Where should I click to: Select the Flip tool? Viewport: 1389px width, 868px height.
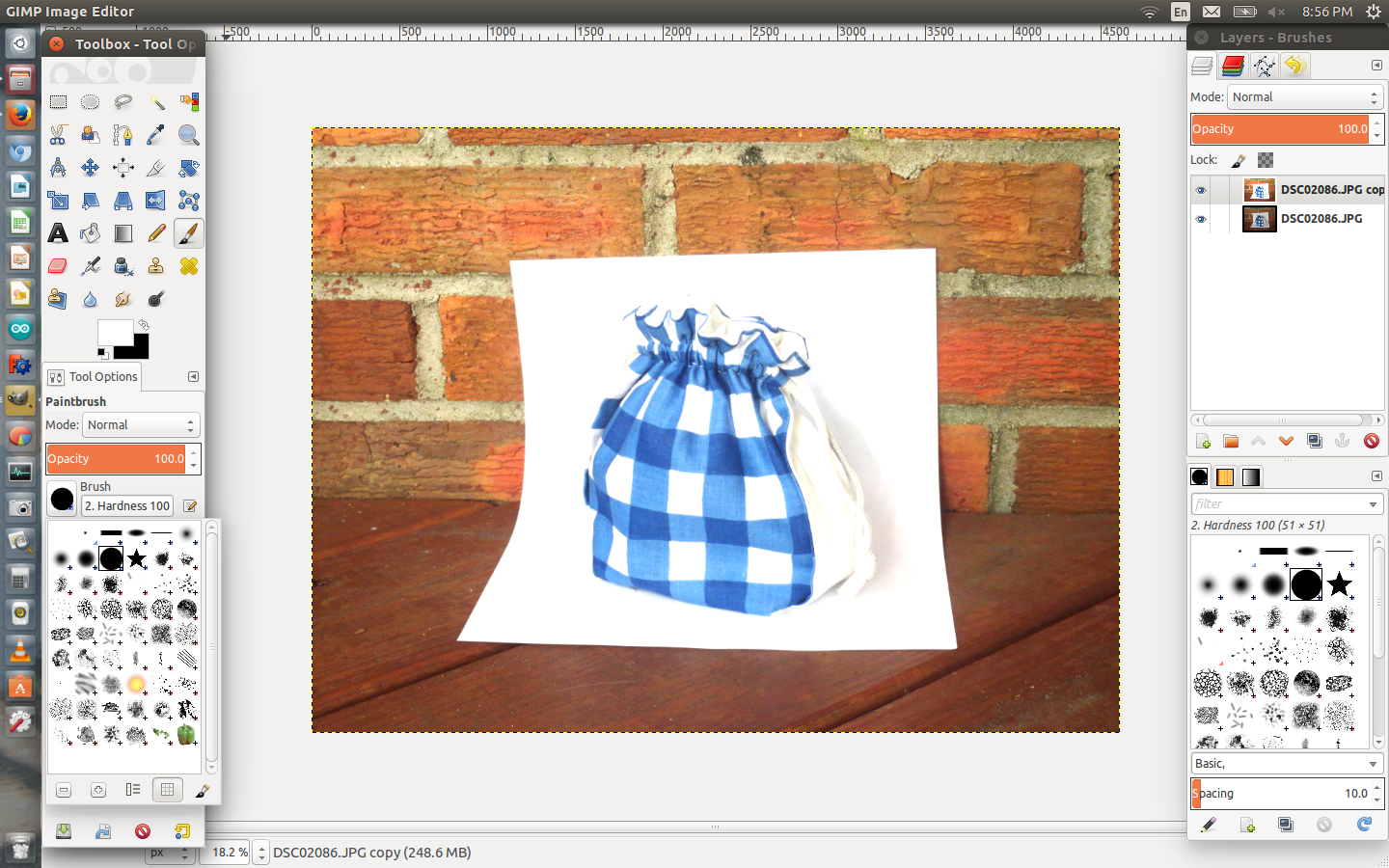(156, 201)
